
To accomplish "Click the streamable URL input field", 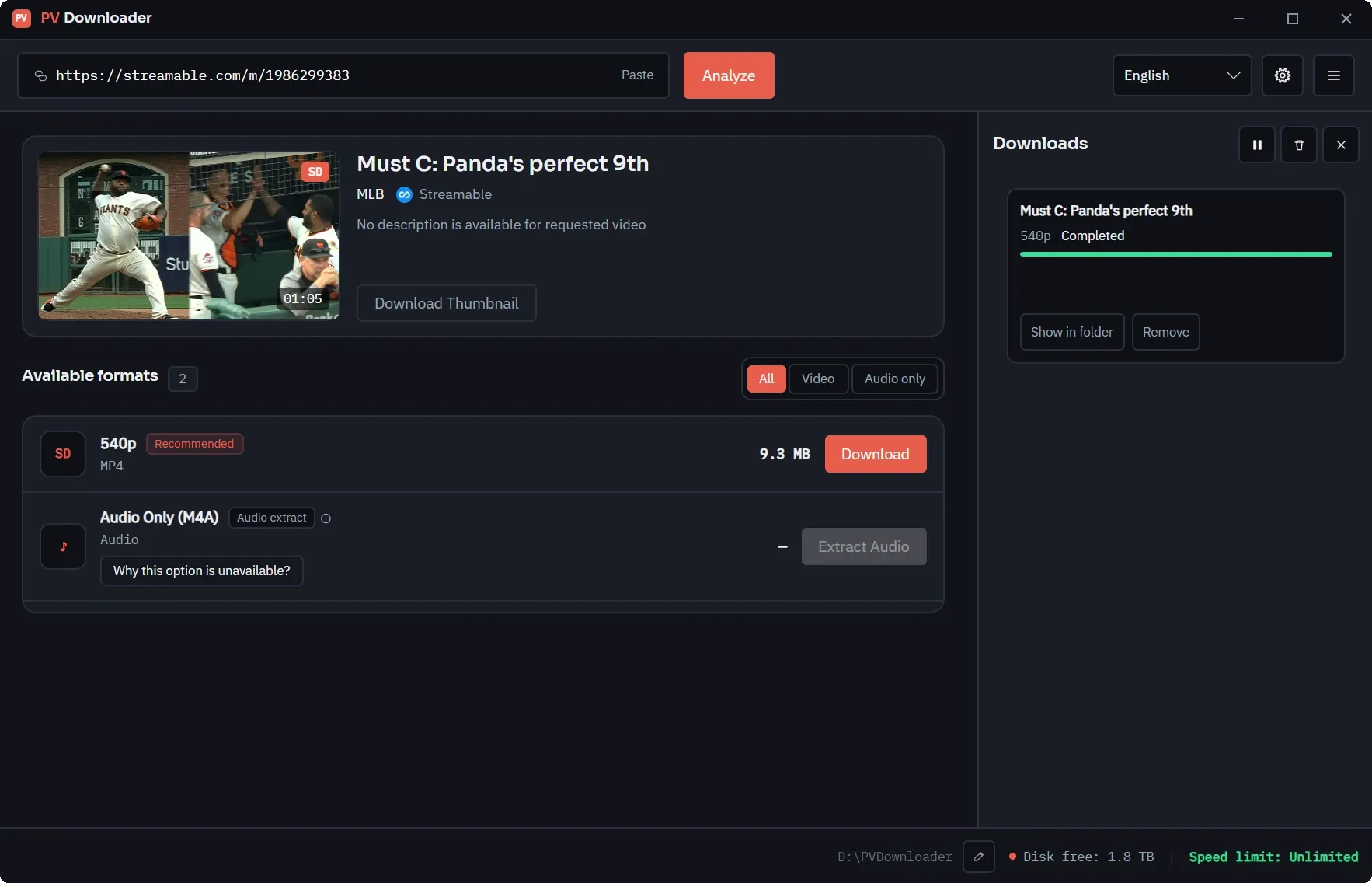I will [343, 75].
